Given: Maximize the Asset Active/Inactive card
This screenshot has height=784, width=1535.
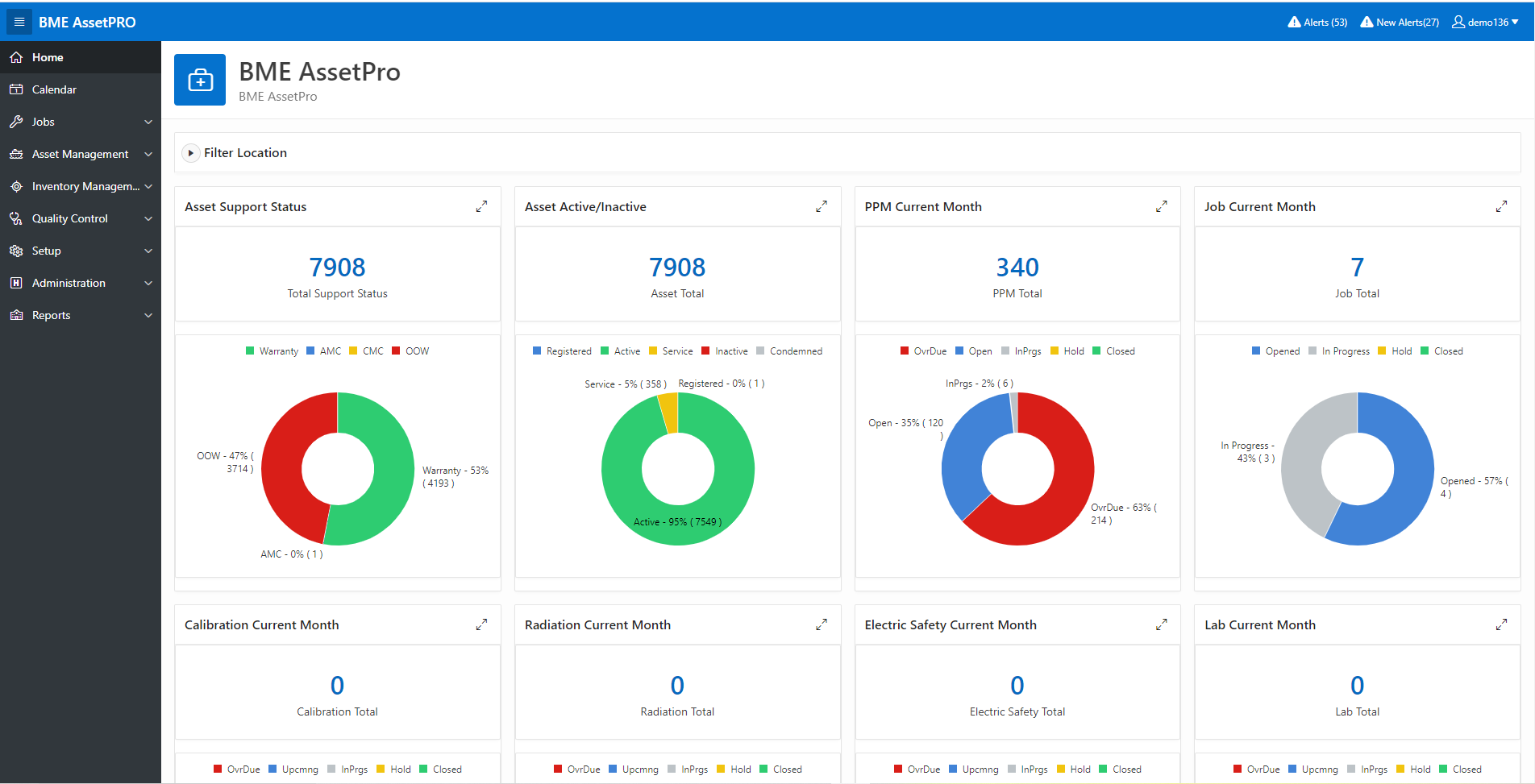Looking at the screenshot, I should [822, 206].
